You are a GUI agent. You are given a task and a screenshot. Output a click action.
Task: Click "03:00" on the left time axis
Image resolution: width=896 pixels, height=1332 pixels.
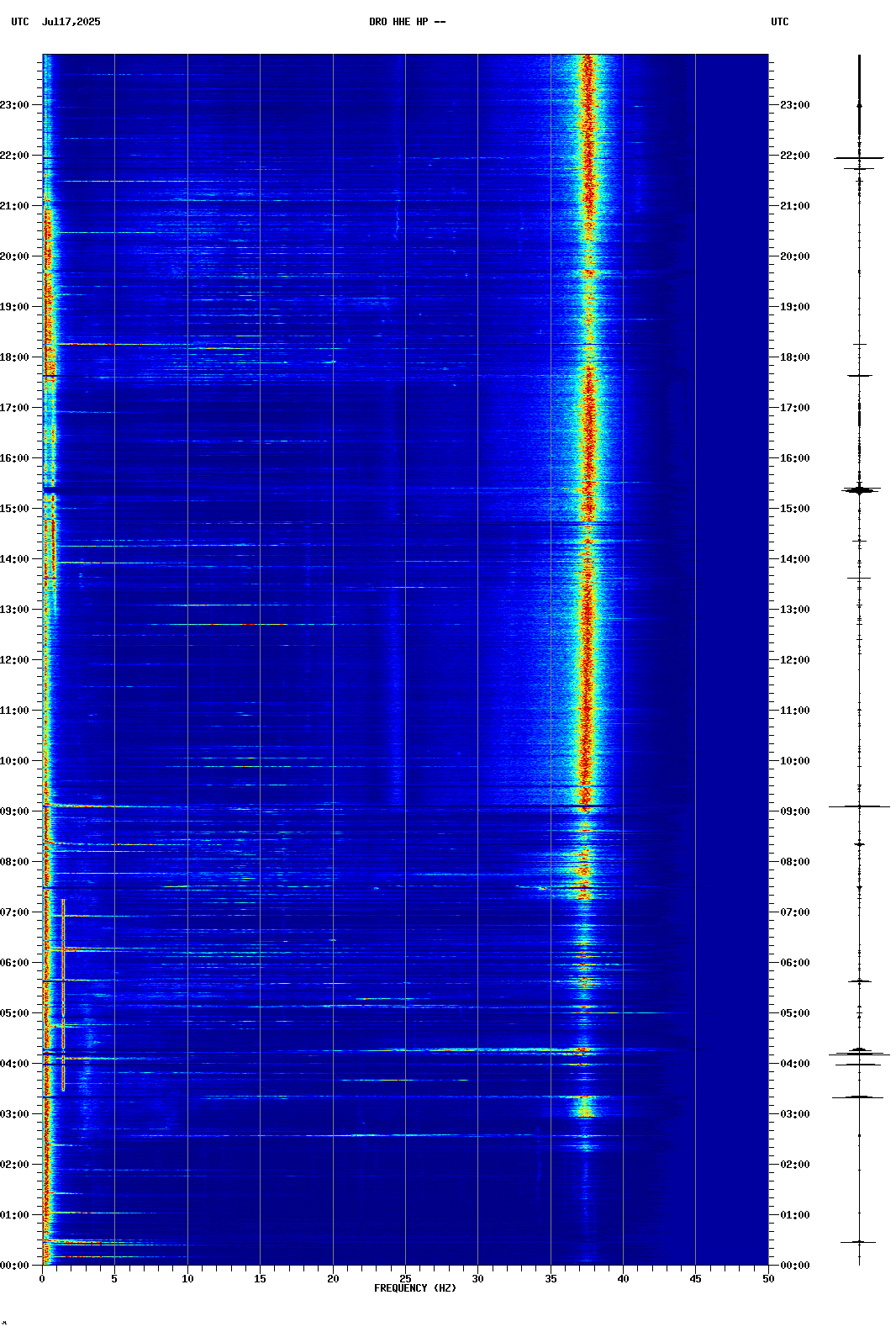(x=14, y=1114)
